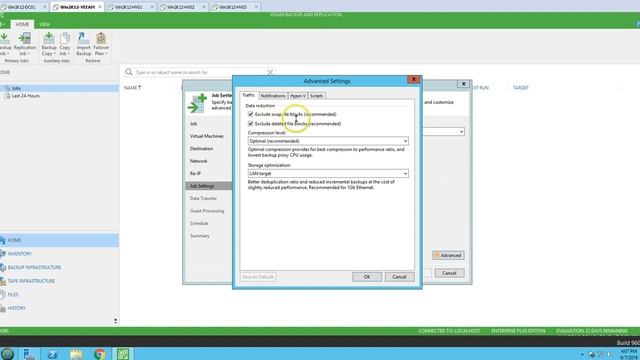Clear the search box with X
The width and height of the screenshot is (640, 360).
coord(270,72)
